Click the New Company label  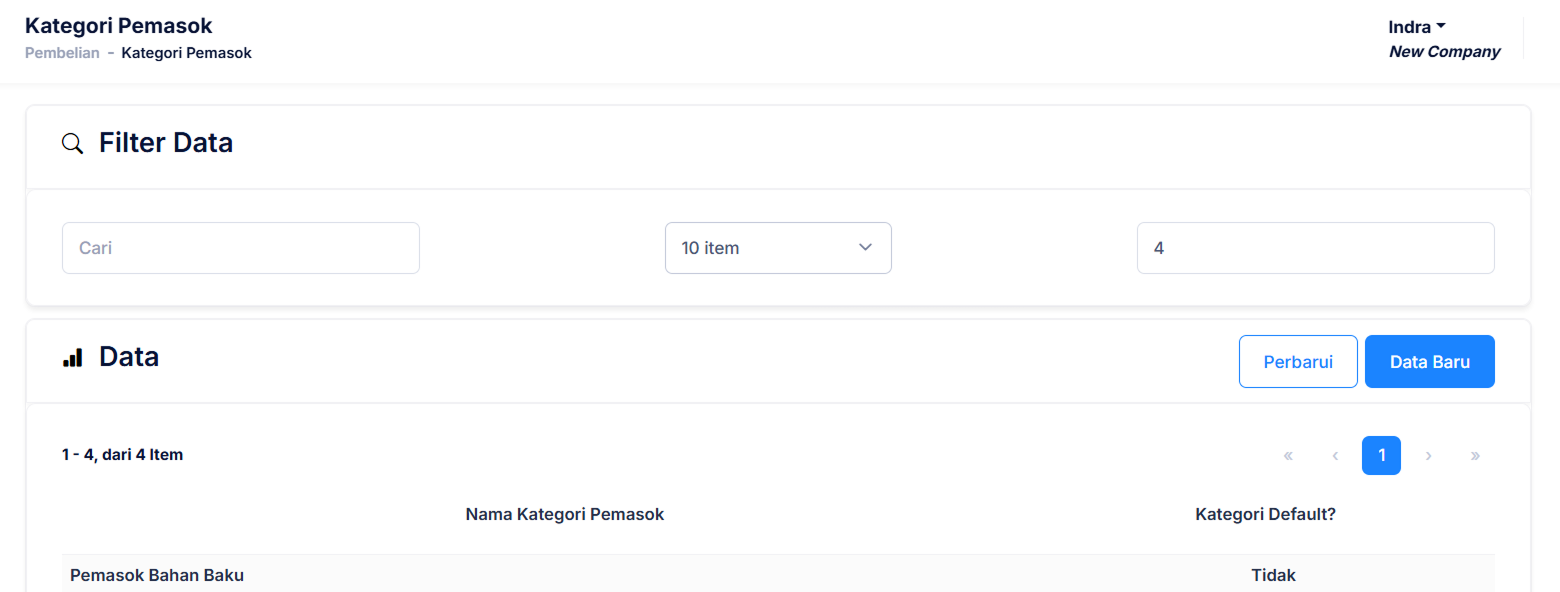pyautogui.click(x=1444, y=52)
